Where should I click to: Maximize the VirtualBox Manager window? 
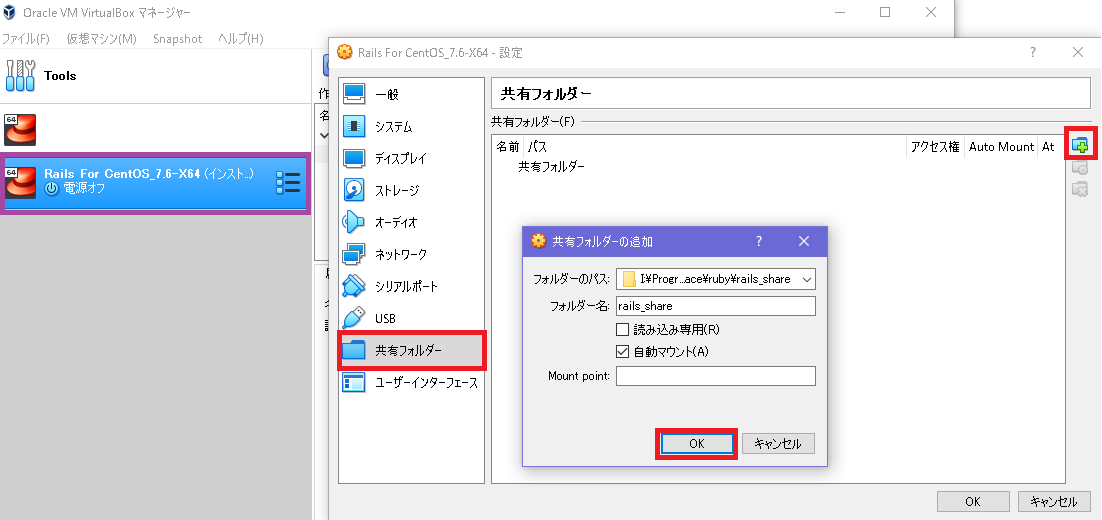click(885, 12)
